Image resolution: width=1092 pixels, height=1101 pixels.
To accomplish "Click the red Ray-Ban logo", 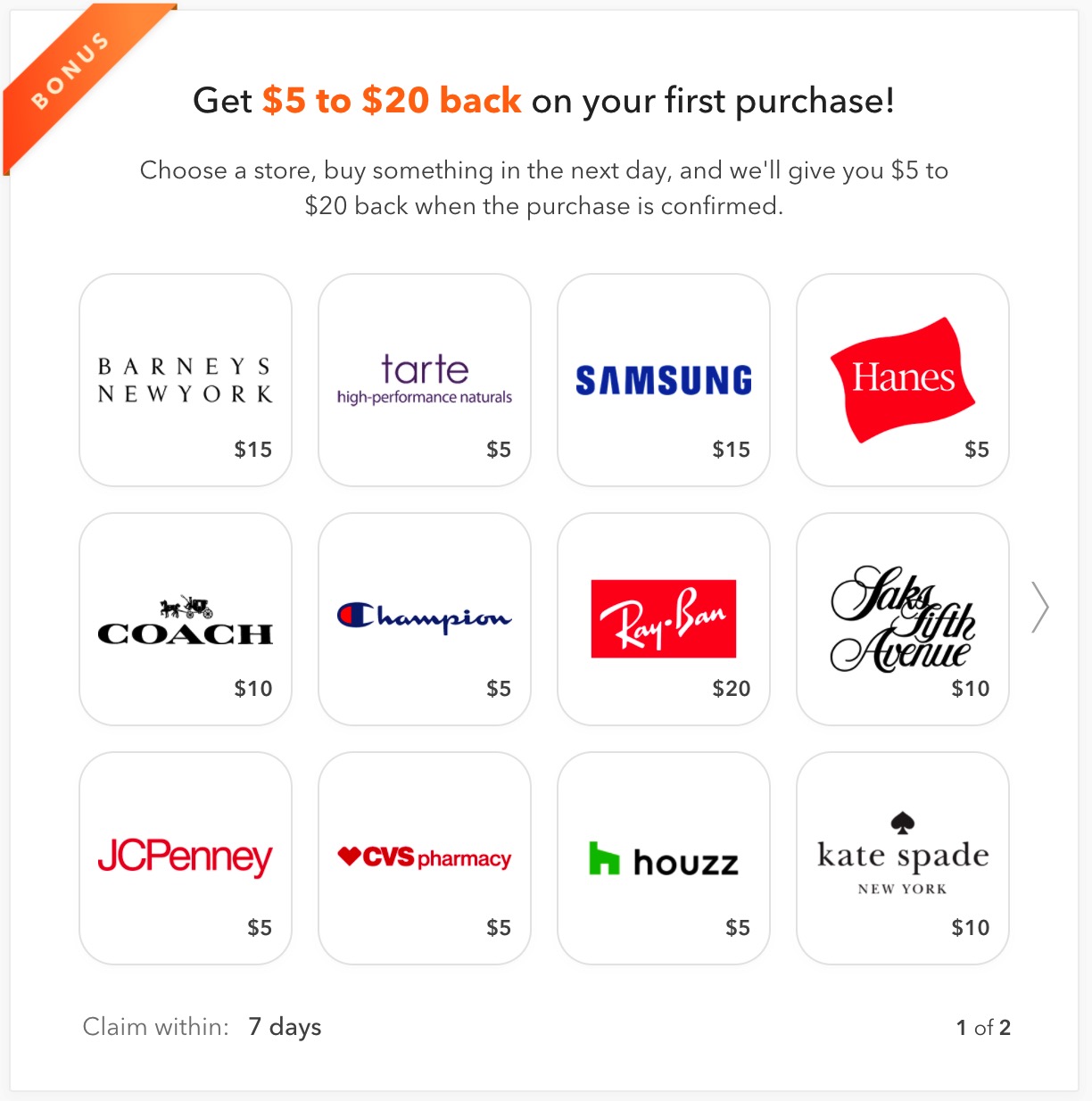I will 664,618.
